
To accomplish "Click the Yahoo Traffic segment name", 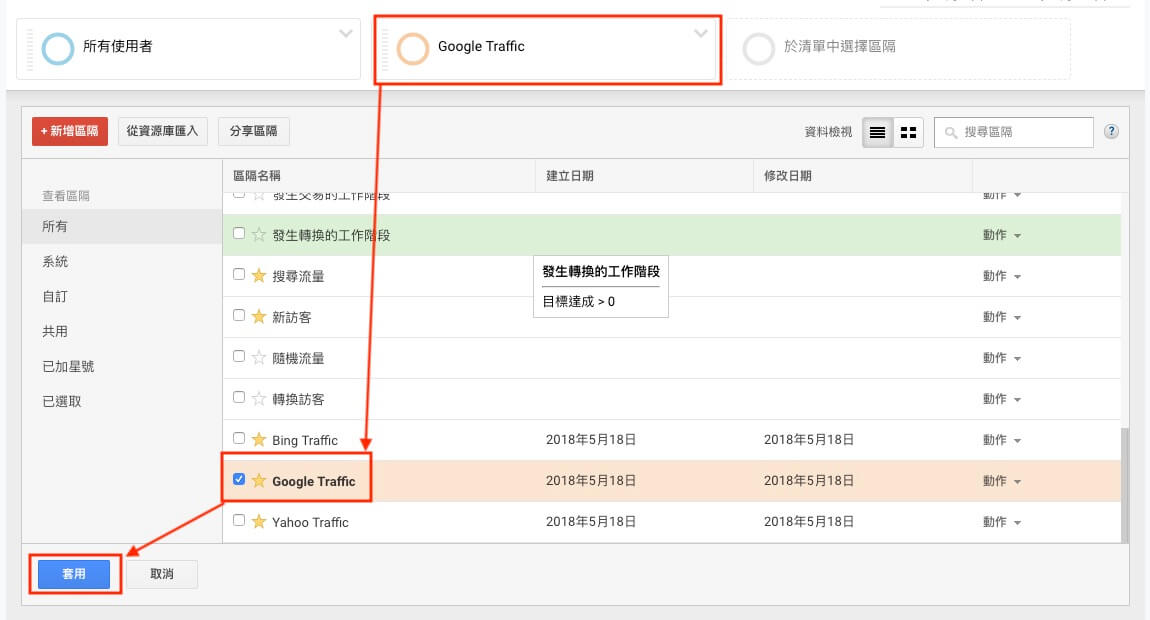I will pos(310,522).
